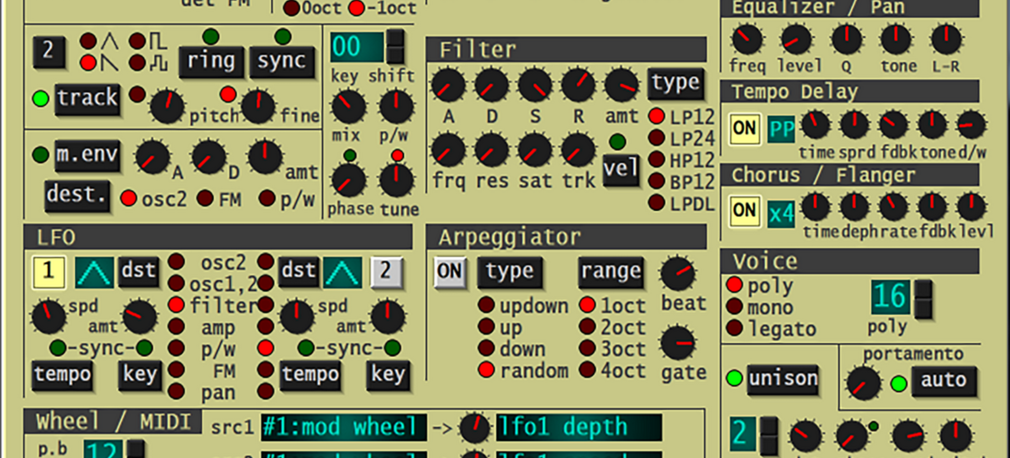The image size is (1010, 458).
Task: Select LFO 1 triangle waveform icon
Action: point(95,272)
